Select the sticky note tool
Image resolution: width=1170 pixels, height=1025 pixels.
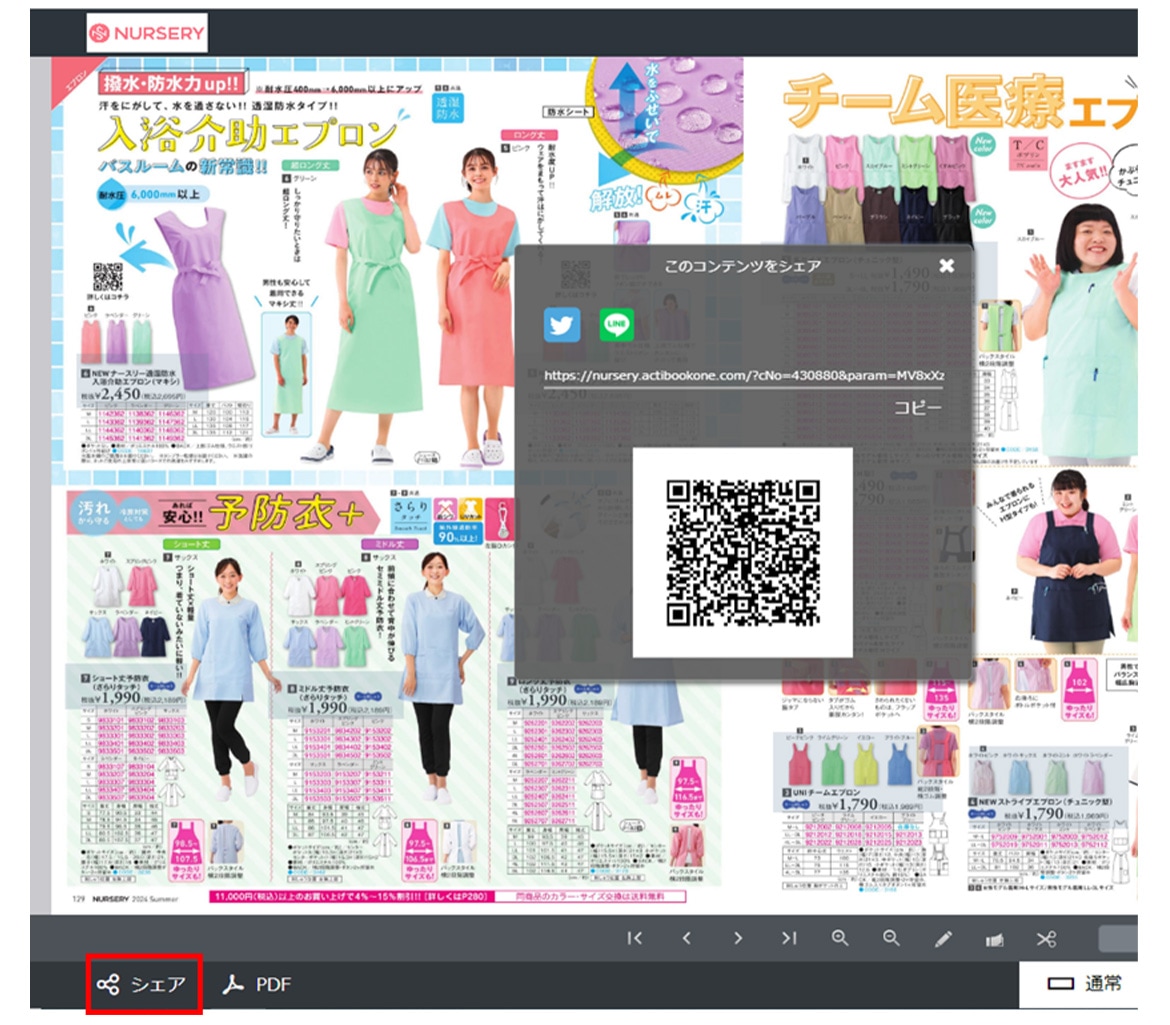pyautogui.click(x=995, y=939)
